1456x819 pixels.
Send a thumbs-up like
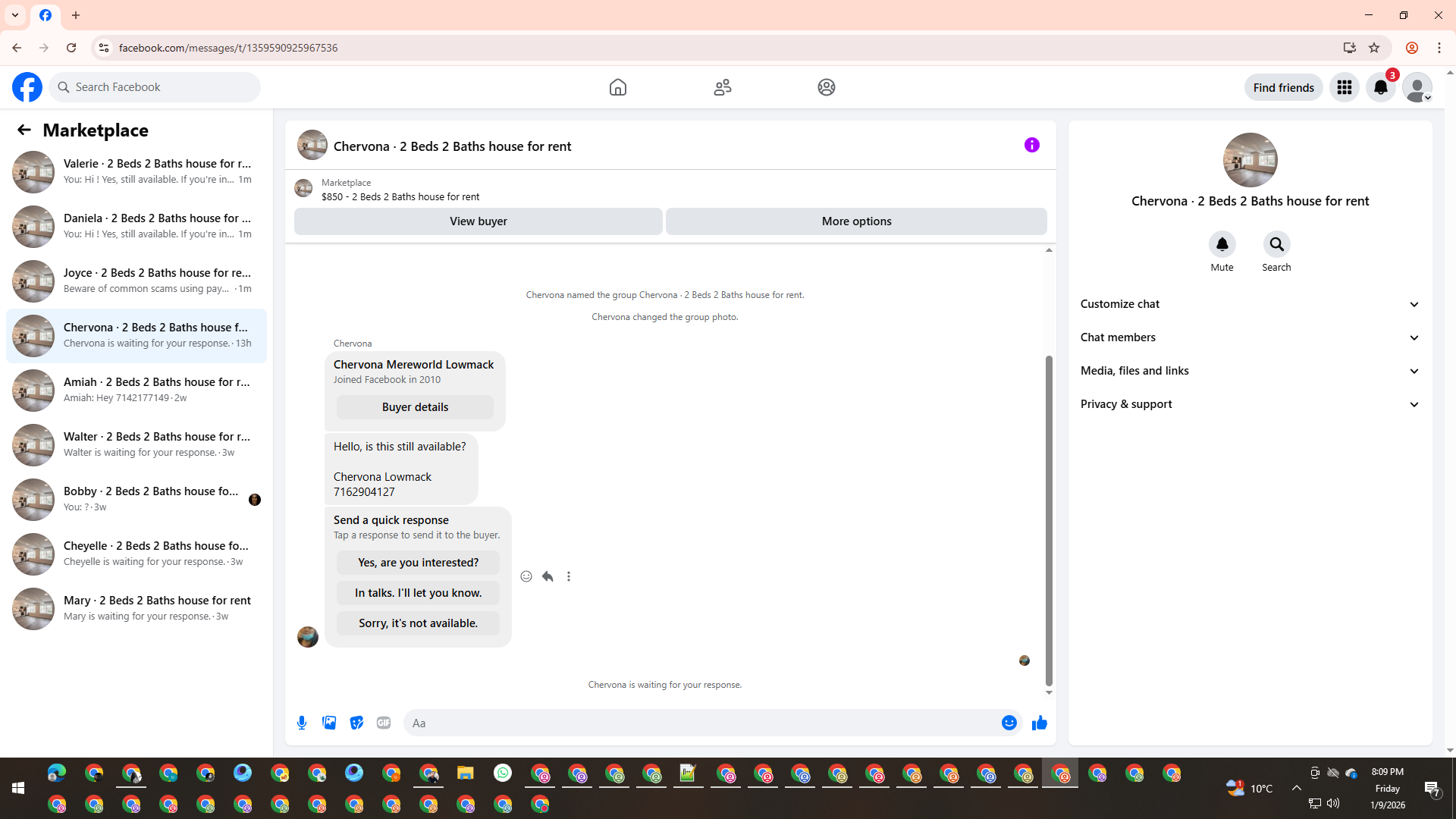click(1039, 723)
